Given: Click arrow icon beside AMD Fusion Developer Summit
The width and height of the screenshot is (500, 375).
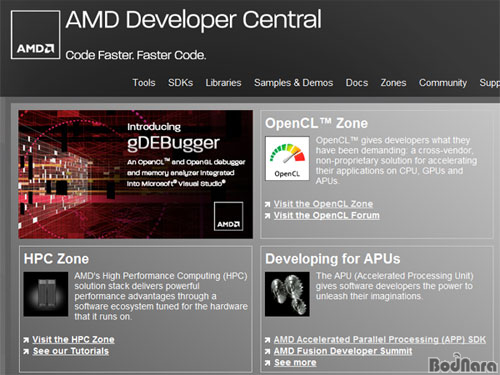Looking at the screenshot, I should (x=267, y=351).
